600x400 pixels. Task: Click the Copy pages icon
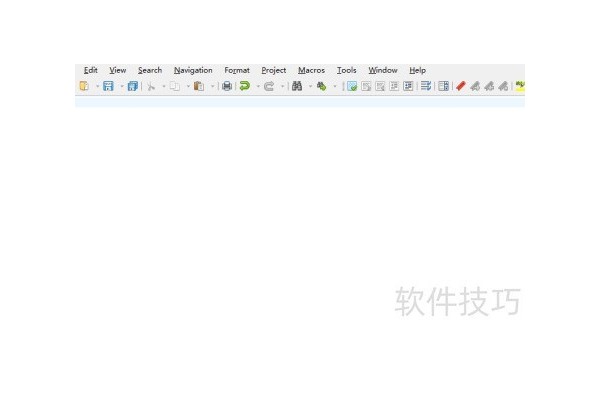pos(175,86)
